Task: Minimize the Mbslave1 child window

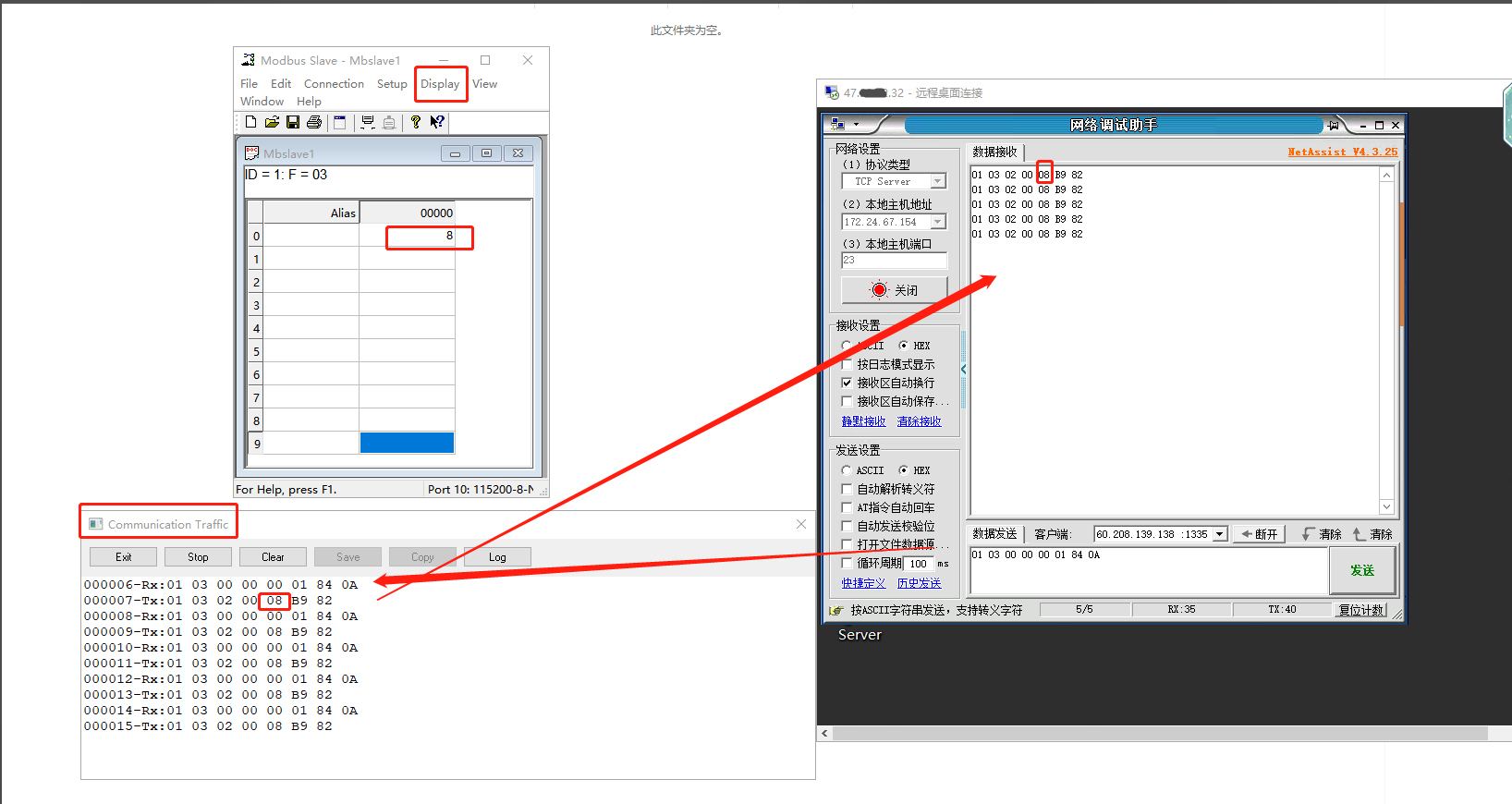Action: [455, 153]
